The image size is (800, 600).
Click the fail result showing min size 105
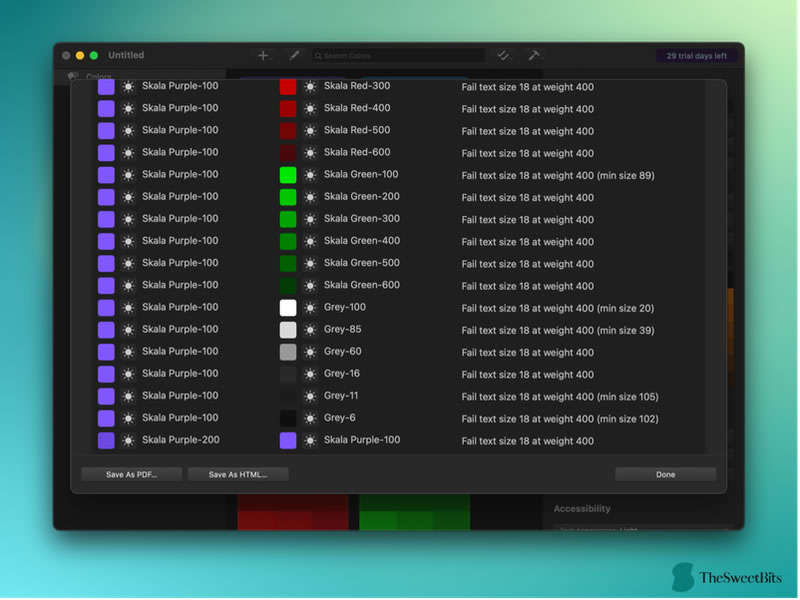point(560,397)
